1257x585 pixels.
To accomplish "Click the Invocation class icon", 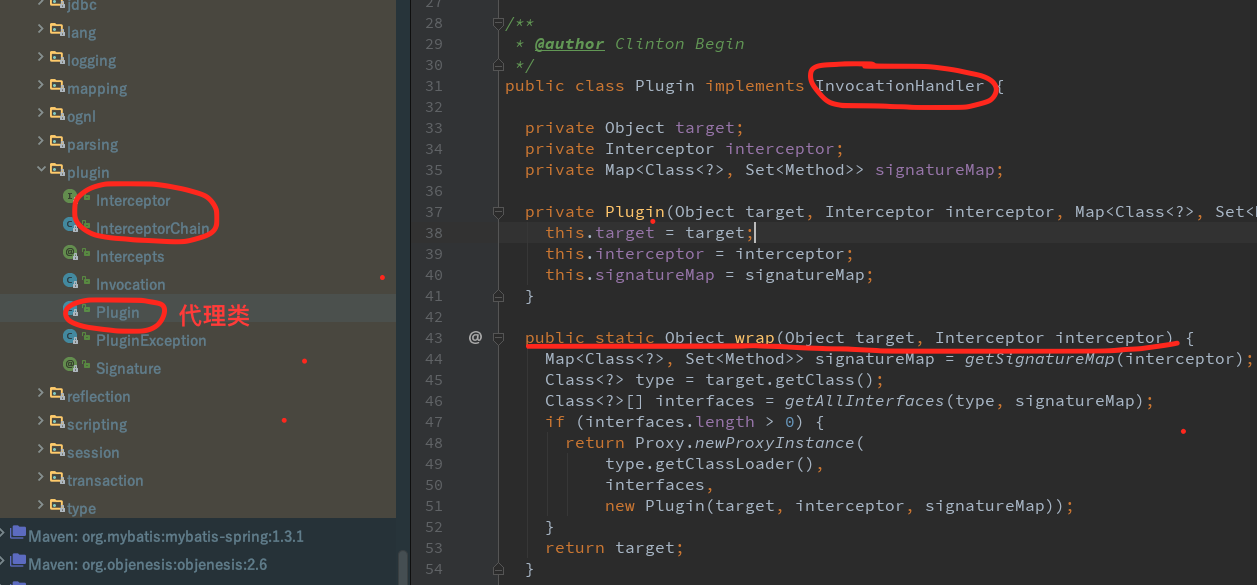I will coord(70,283).
